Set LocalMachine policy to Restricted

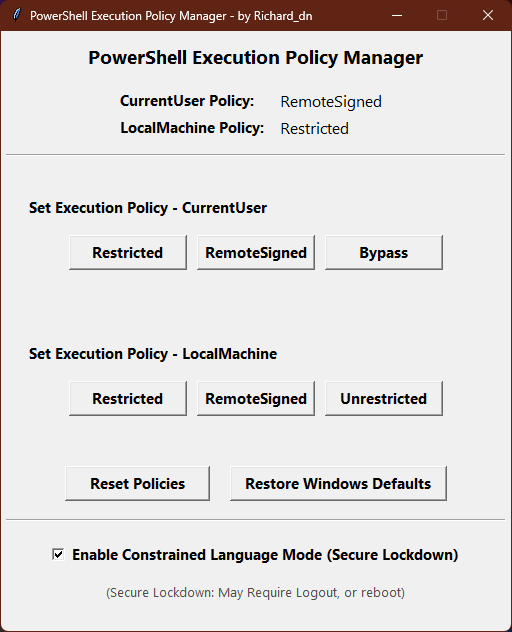click(128, 399)
